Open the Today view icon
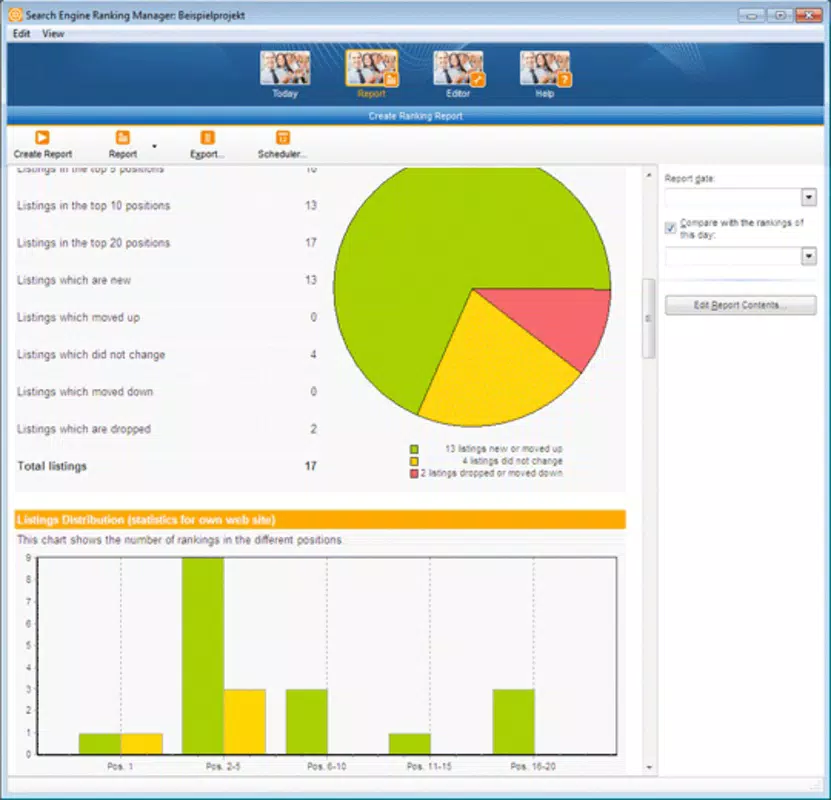Image resolution: width=831 pixels, height=800 pixels. click(285, 68)
